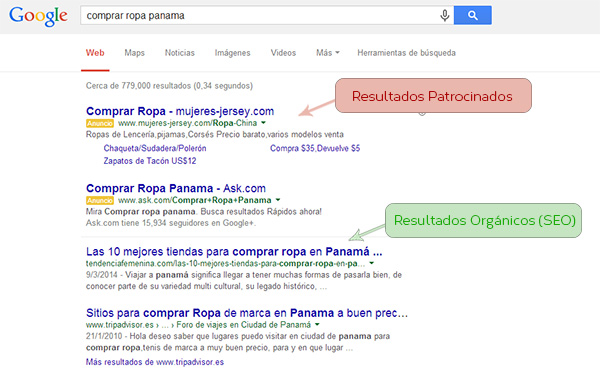Image resolution: width=600 pixels, height=375 pixels.
Task: Open Comprar Ropa - mujeres-jersey.com ad link
Action: tap(180, 111)
